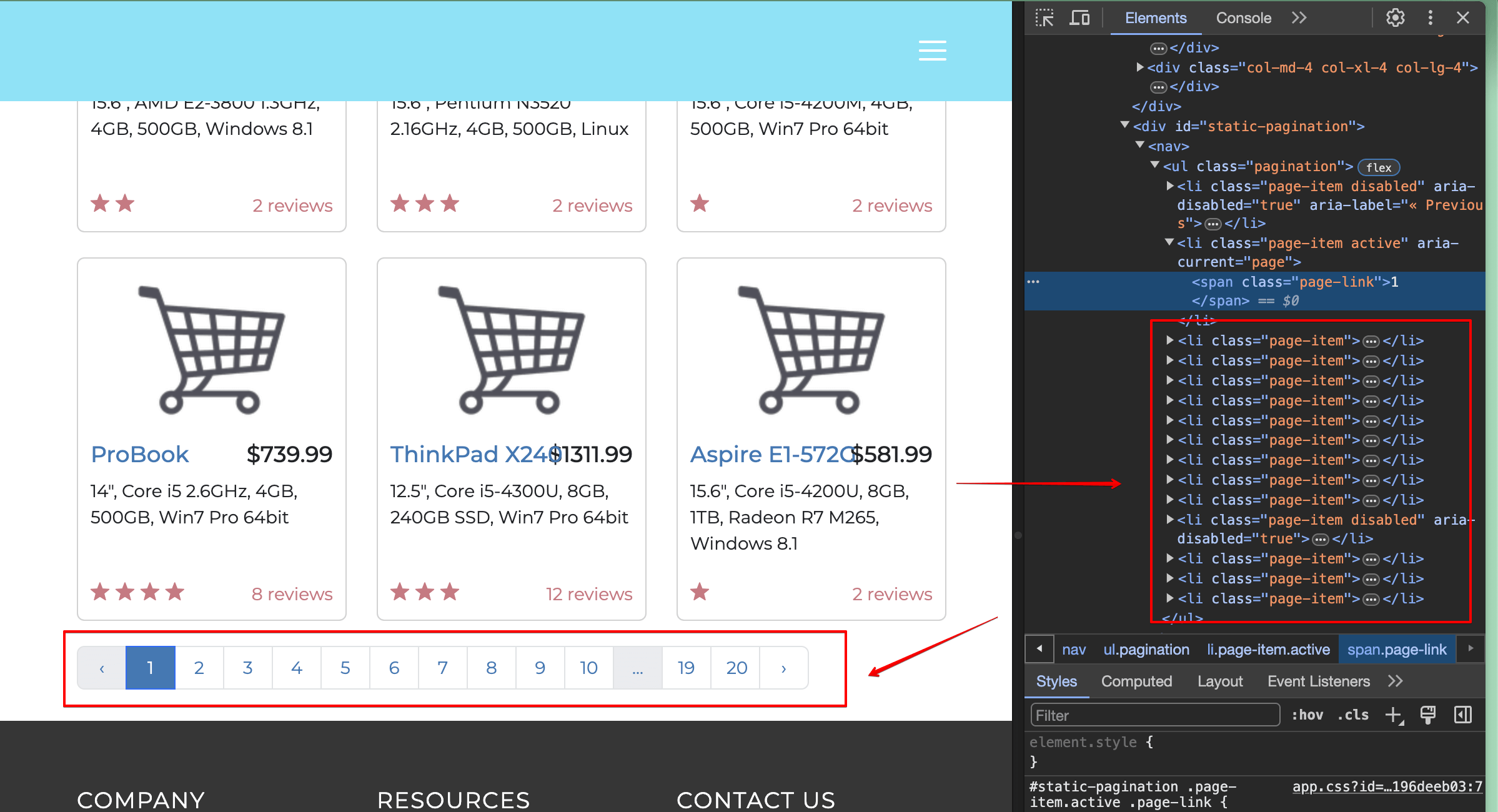Expand the col-md-4 div node
The image size is (1498, 812).
(1140, 67)
